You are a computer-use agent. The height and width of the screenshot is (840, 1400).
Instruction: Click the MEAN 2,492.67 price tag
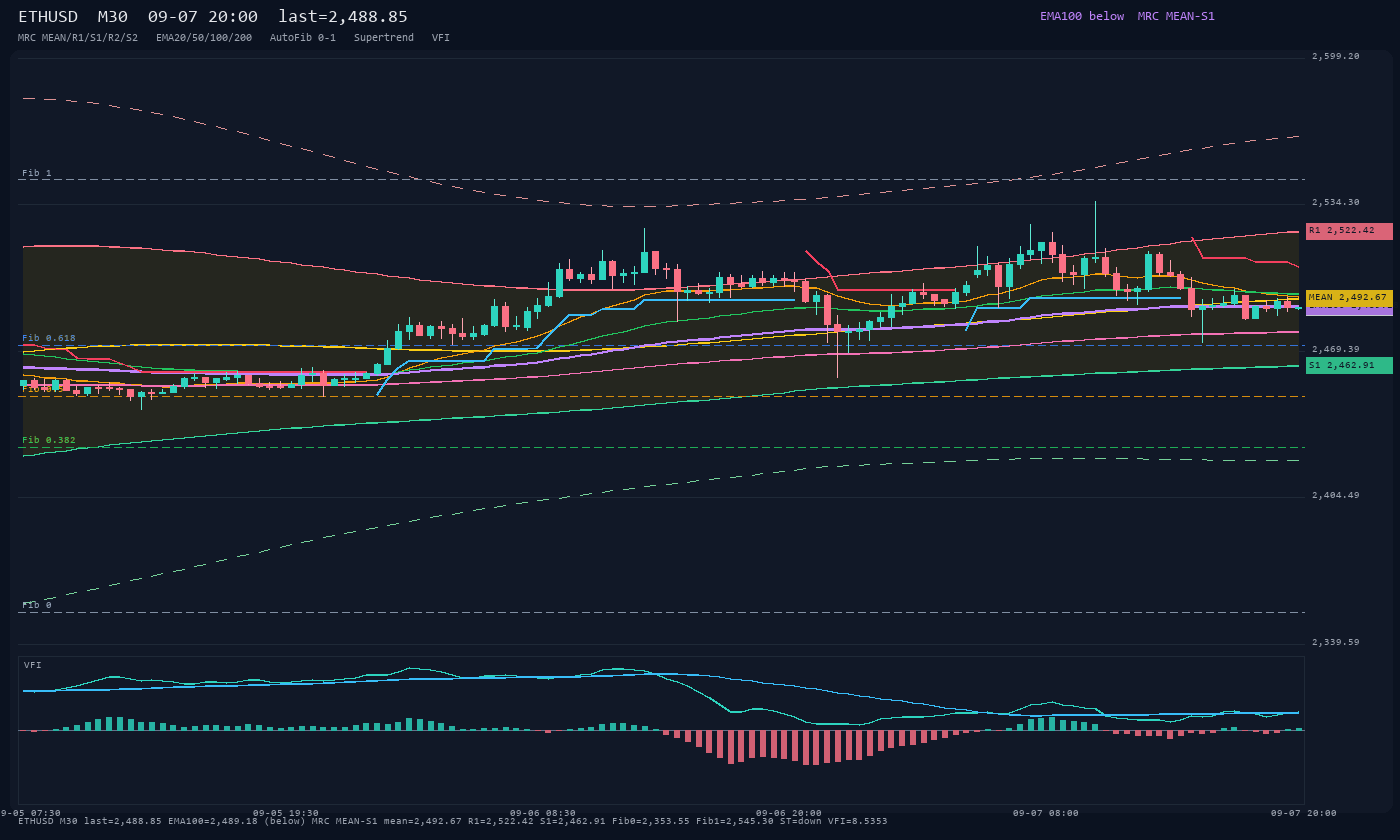coord(1349,298)
